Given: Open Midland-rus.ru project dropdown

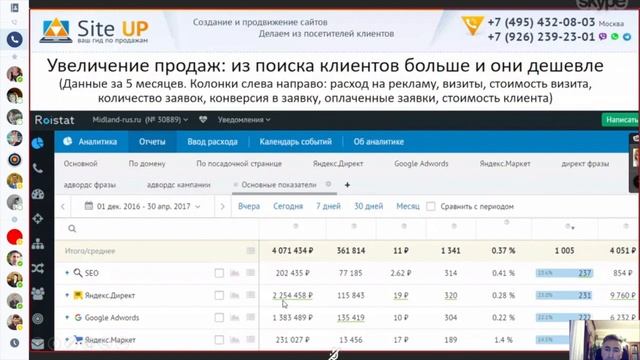Looking at the screenshot, I should tap(140, 120).
